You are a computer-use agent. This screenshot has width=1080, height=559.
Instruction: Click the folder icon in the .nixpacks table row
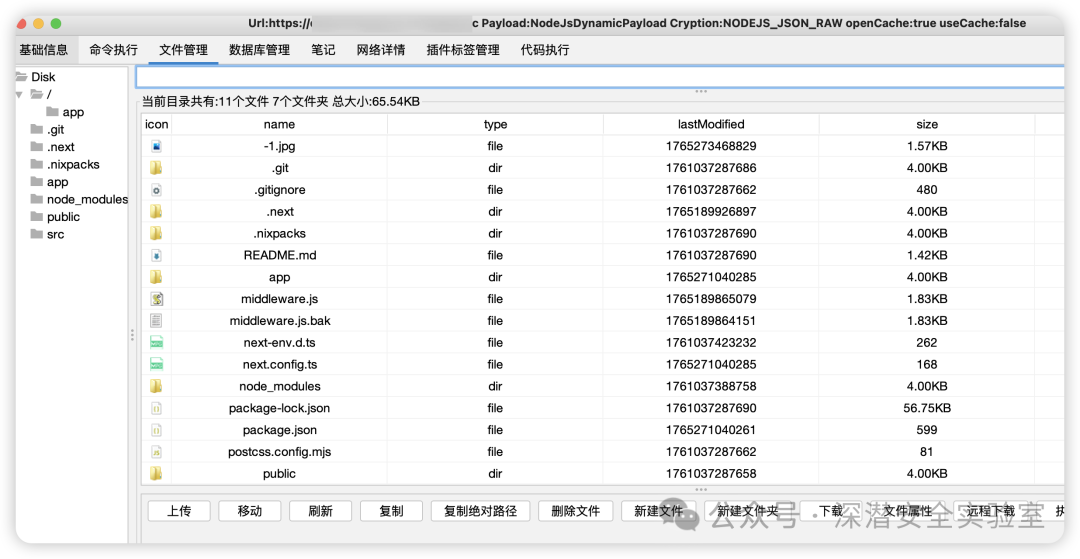(156, 233)
